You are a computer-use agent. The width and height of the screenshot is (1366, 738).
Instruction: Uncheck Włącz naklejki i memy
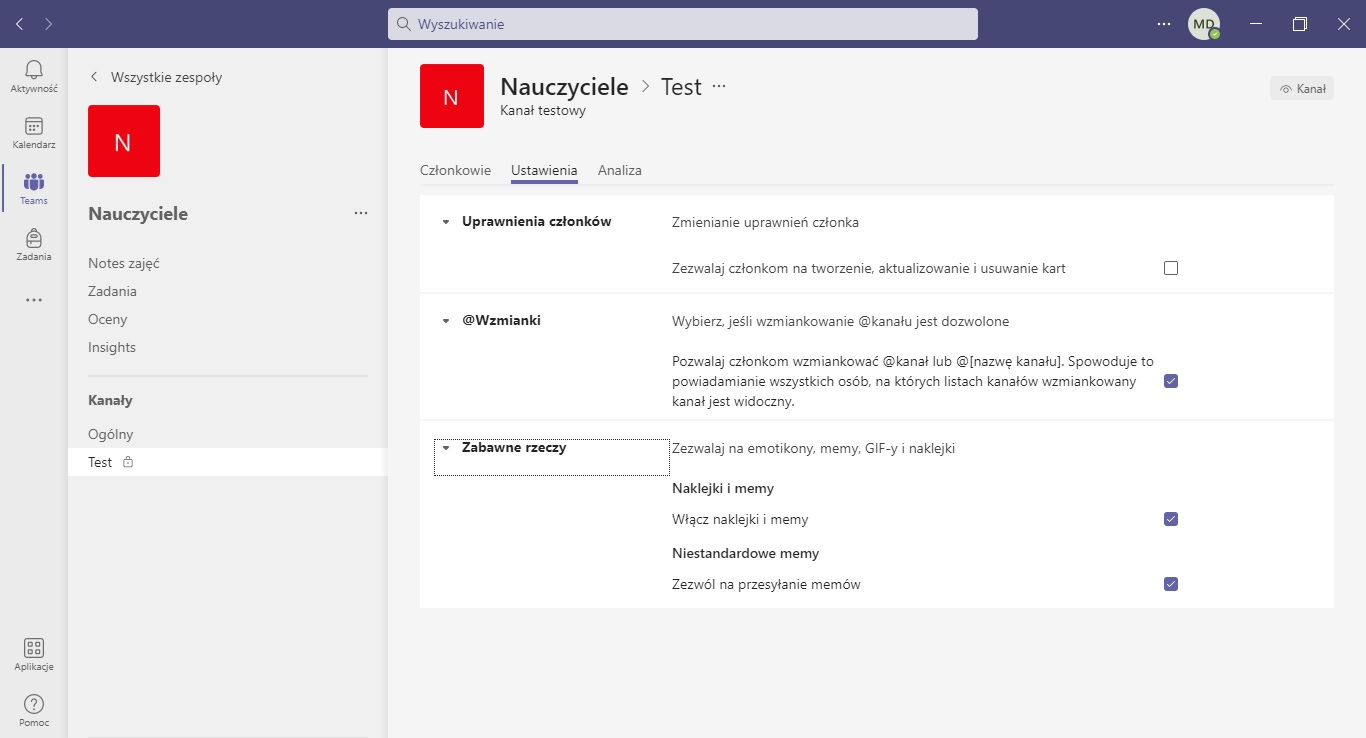[x=1171, y=519]
